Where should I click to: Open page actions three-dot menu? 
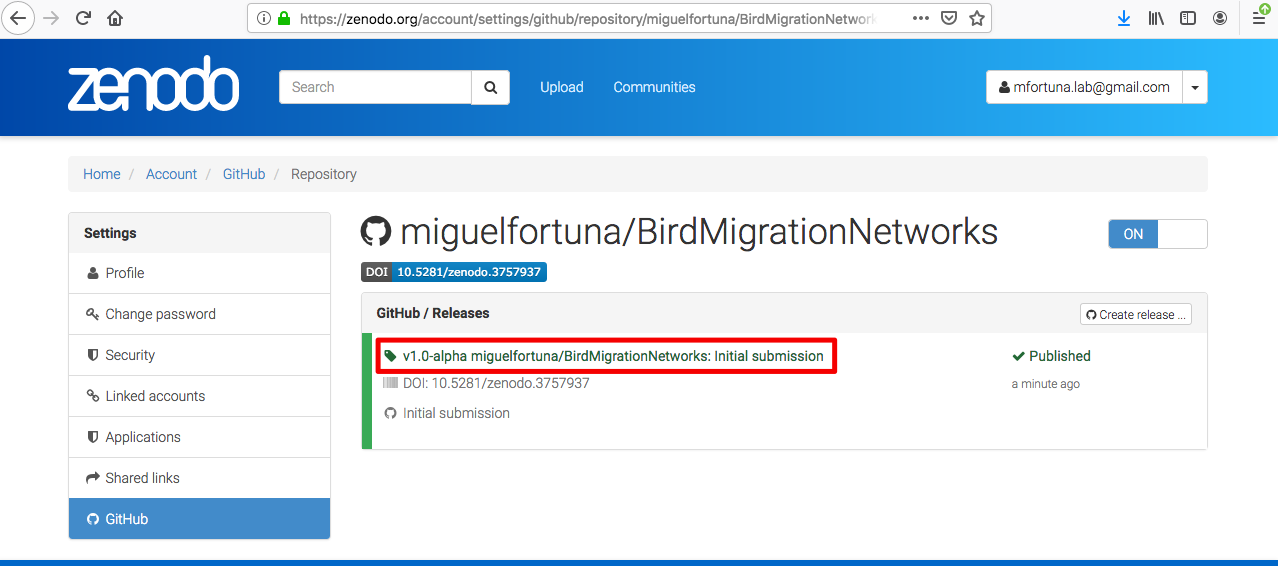point(921,18)
